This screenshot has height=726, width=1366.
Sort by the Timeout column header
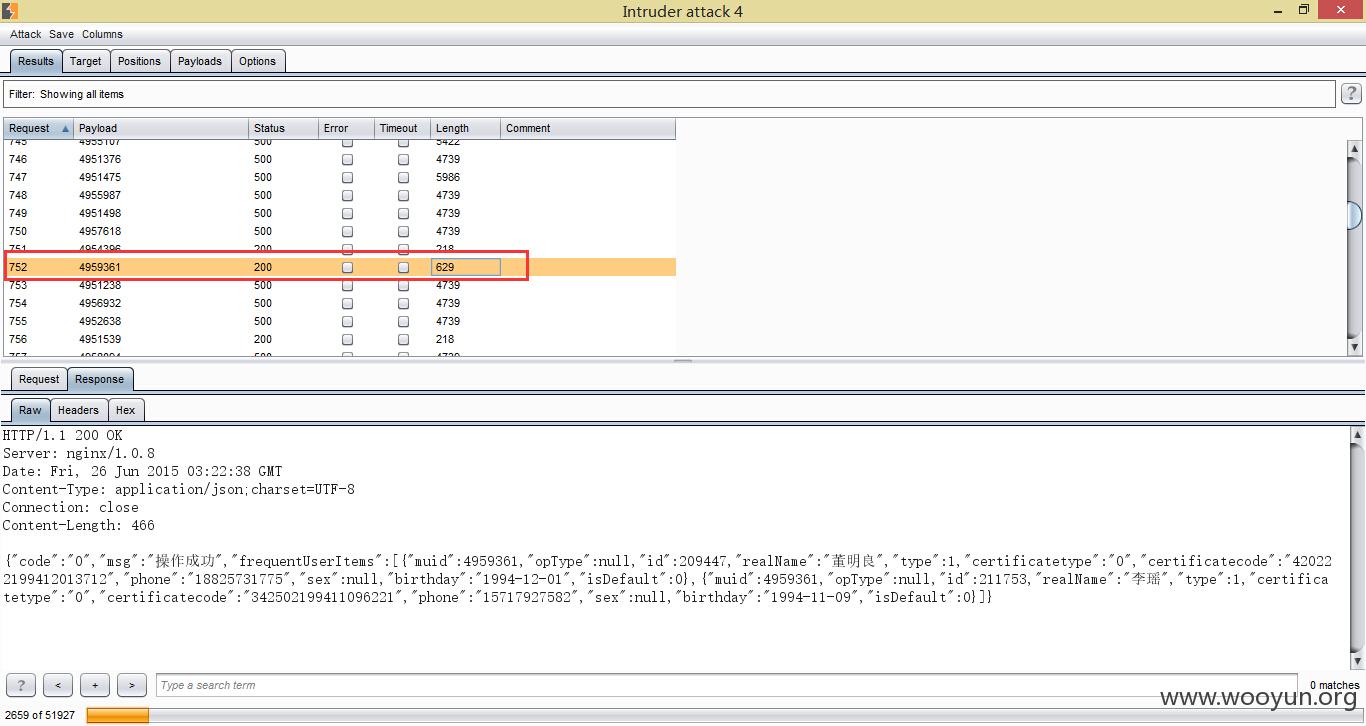pos(402,128)
